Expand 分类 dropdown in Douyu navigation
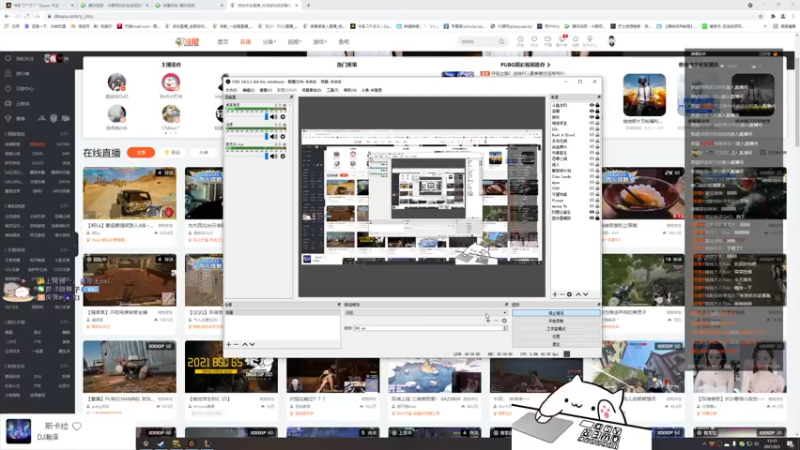 pos(269,42)
